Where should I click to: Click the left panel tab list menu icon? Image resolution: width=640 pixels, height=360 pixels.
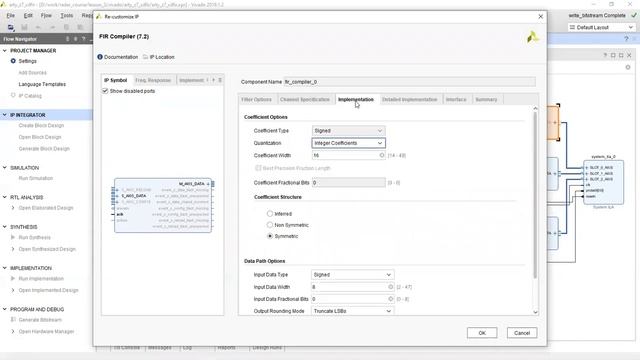tap(220, 80)
